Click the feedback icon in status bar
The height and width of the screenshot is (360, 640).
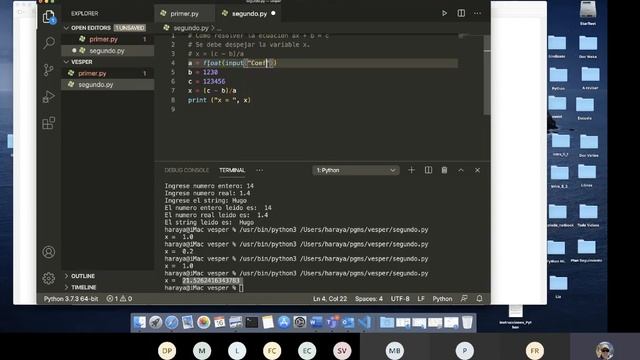464,298
